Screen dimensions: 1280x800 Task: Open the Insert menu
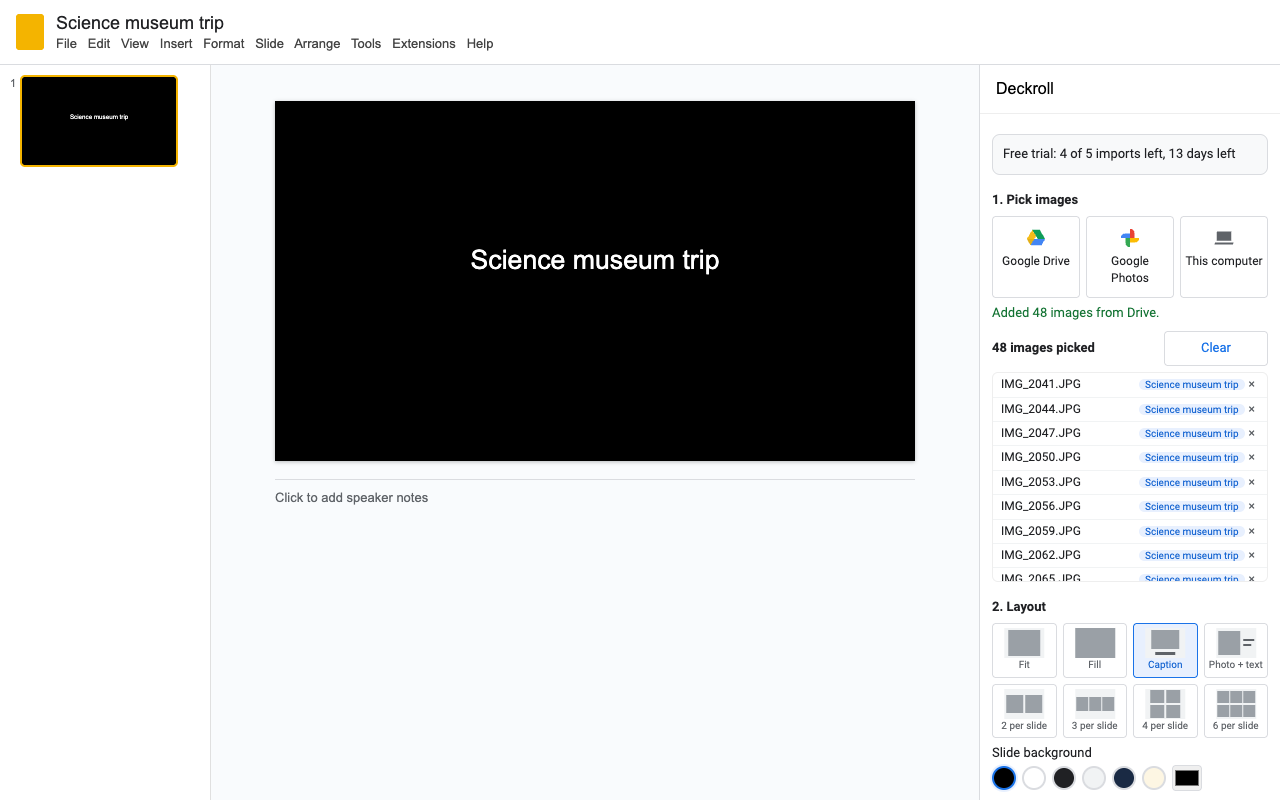click(x=176, y=44)
